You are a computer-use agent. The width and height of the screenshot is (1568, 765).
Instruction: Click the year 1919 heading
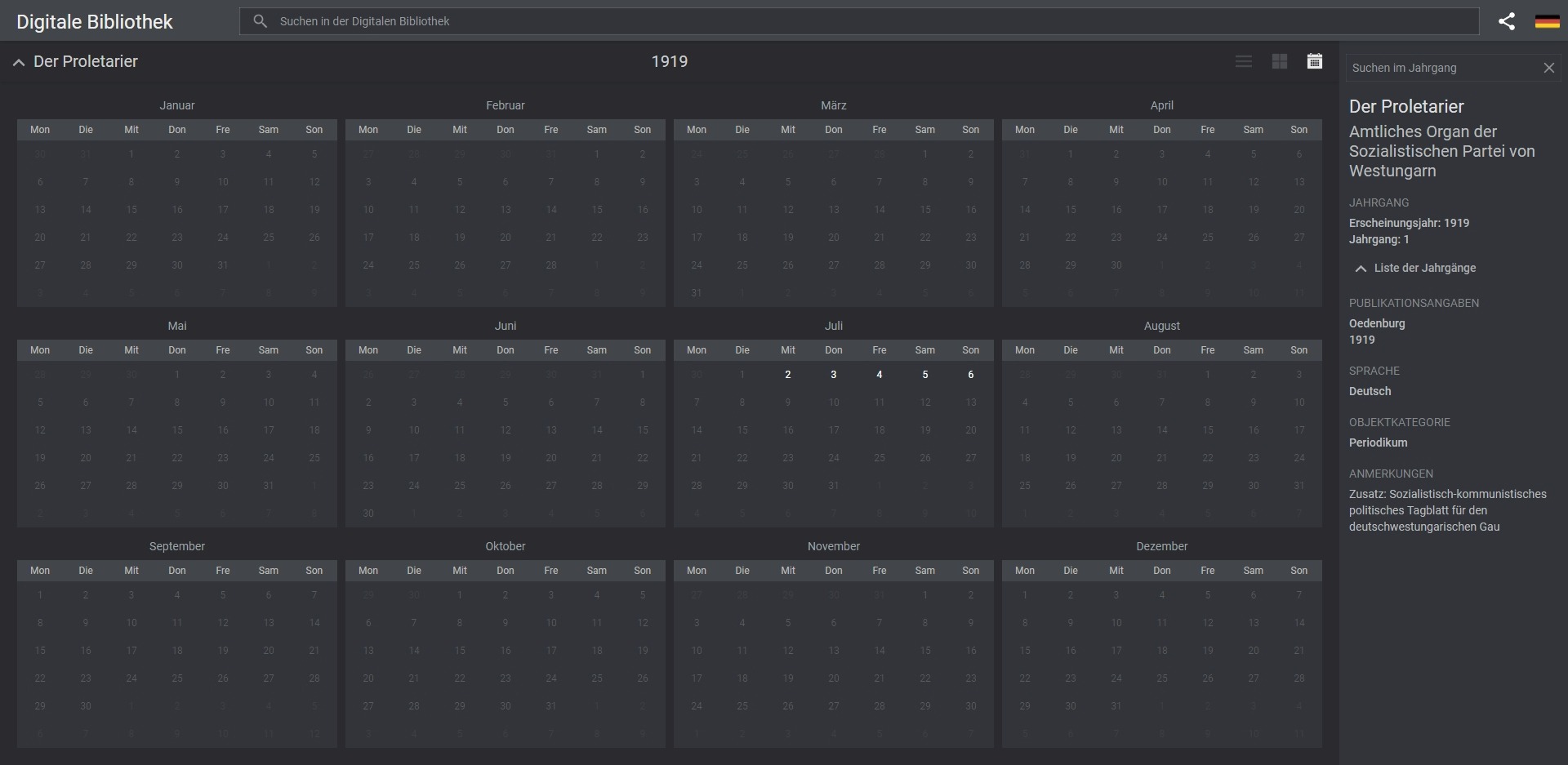(670, 61)
